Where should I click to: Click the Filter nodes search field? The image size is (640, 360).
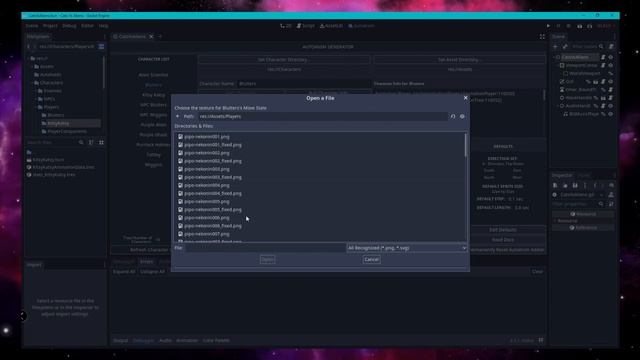tap(586, 47)
